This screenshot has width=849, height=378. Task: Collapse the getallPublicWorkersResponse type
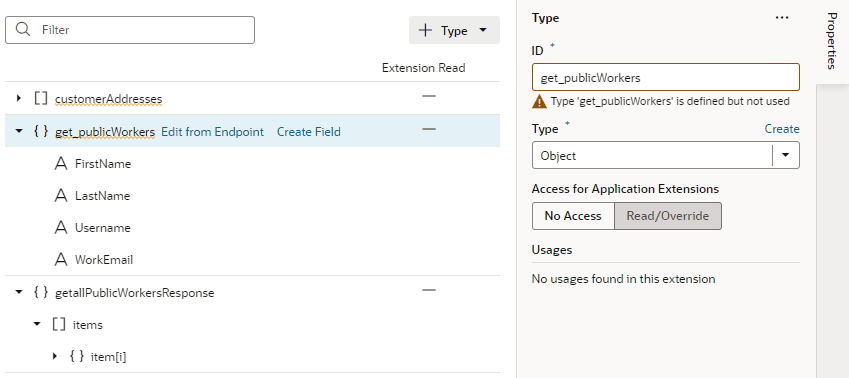click(19, 292)
